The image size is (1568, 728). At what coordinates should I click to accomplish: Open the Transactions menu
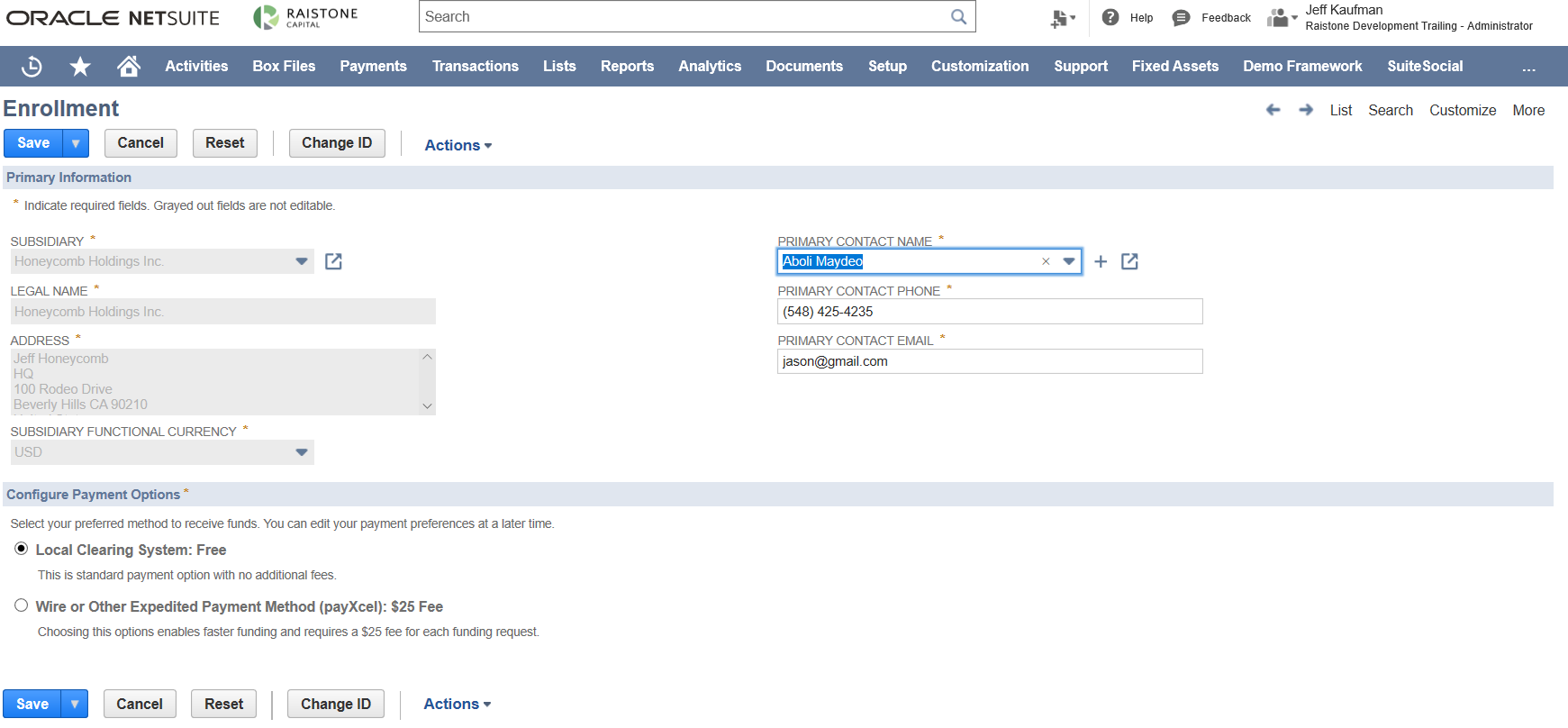(x=475, y=67)
